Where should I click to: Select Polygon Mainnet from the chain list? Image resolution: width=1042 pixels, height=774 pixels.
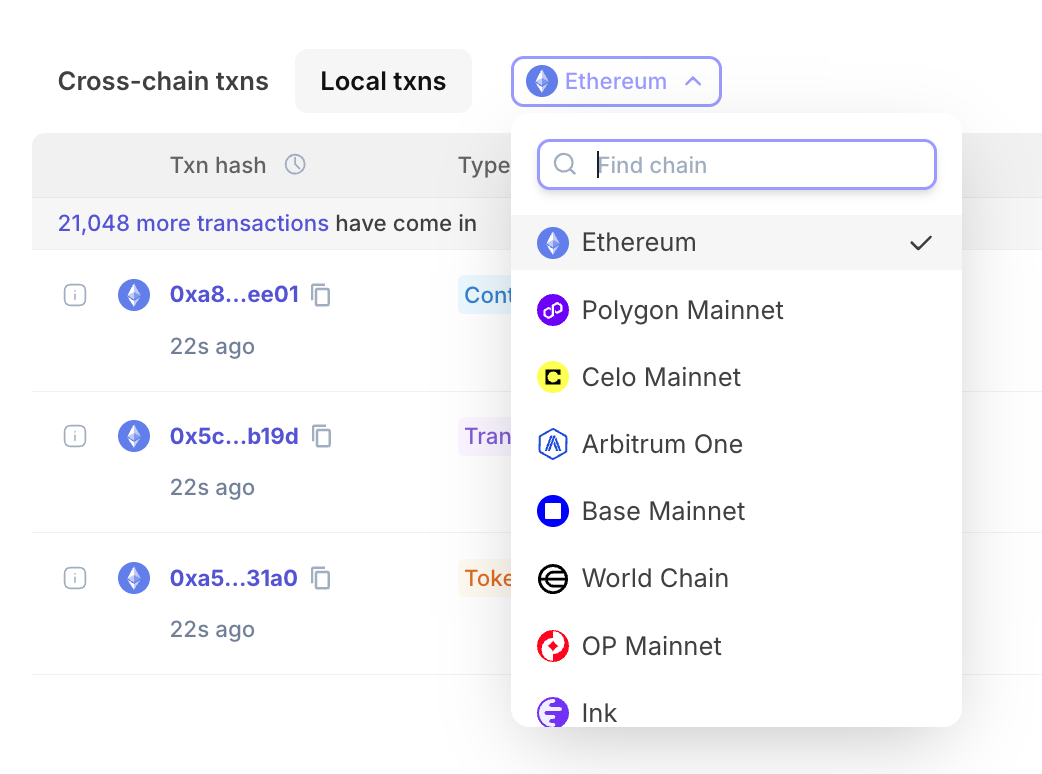click(682, 310)
